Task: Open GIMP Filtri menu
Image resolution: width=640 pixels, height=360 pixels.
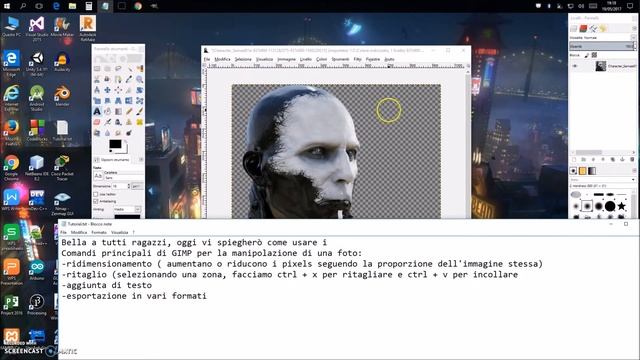Action: [x=358, y=59]
